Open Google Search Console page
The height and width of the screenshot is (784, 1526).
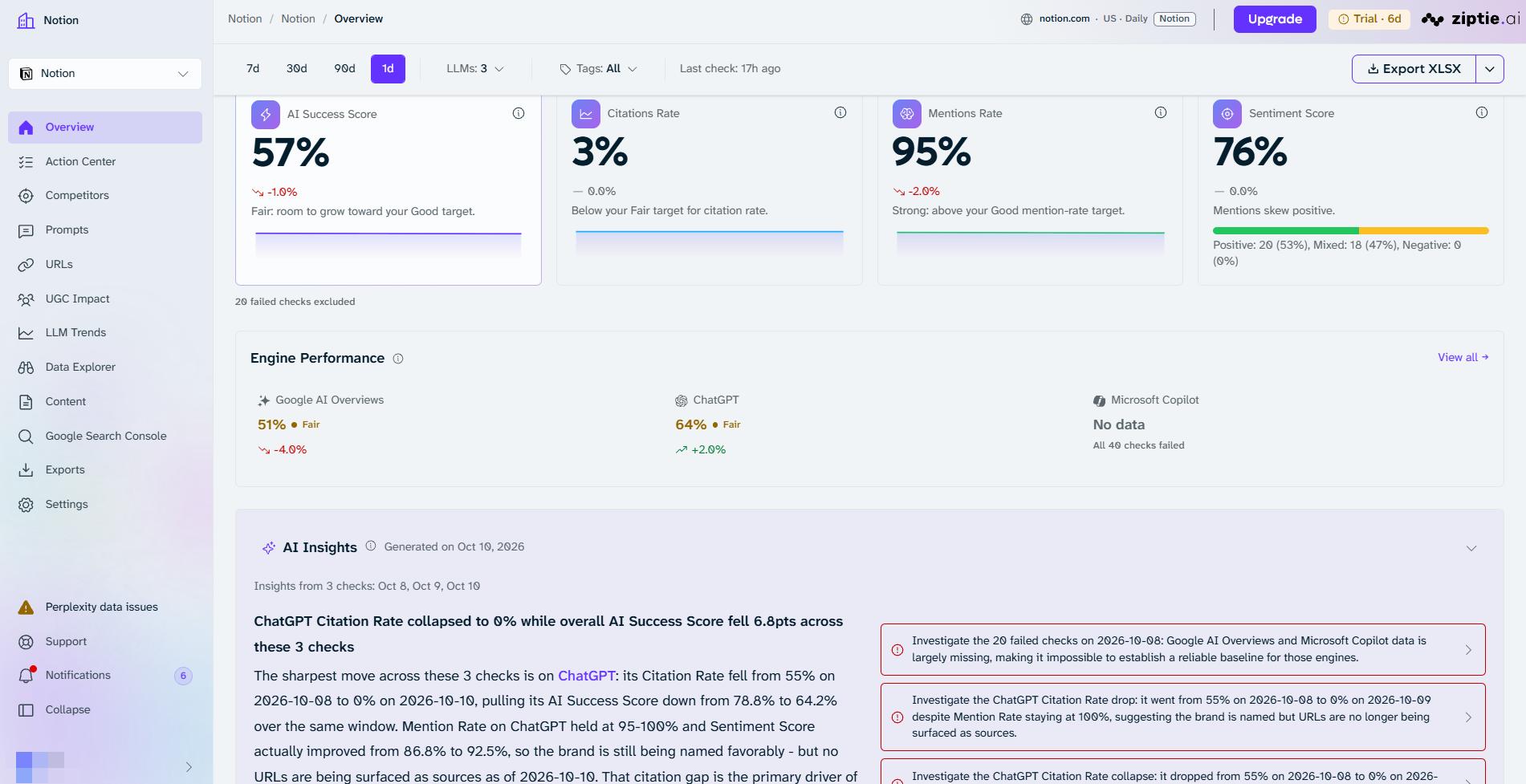coord(104,436)
